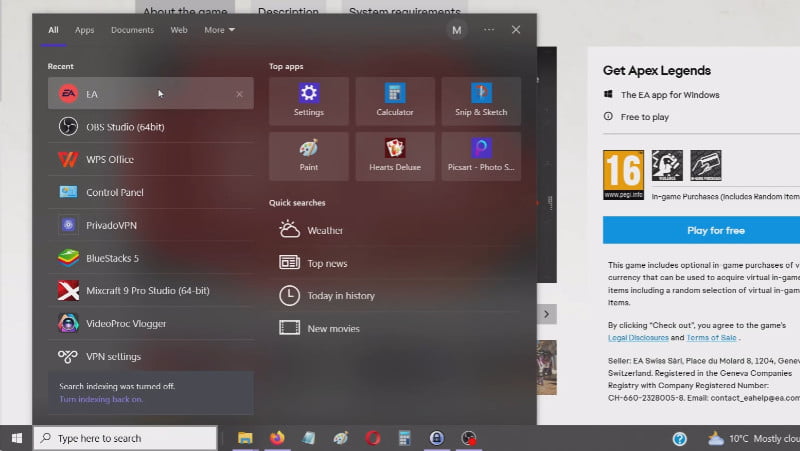The image size is (800, 451).
Task: Launch WPS Office from recent list
Action: point(151,159)
